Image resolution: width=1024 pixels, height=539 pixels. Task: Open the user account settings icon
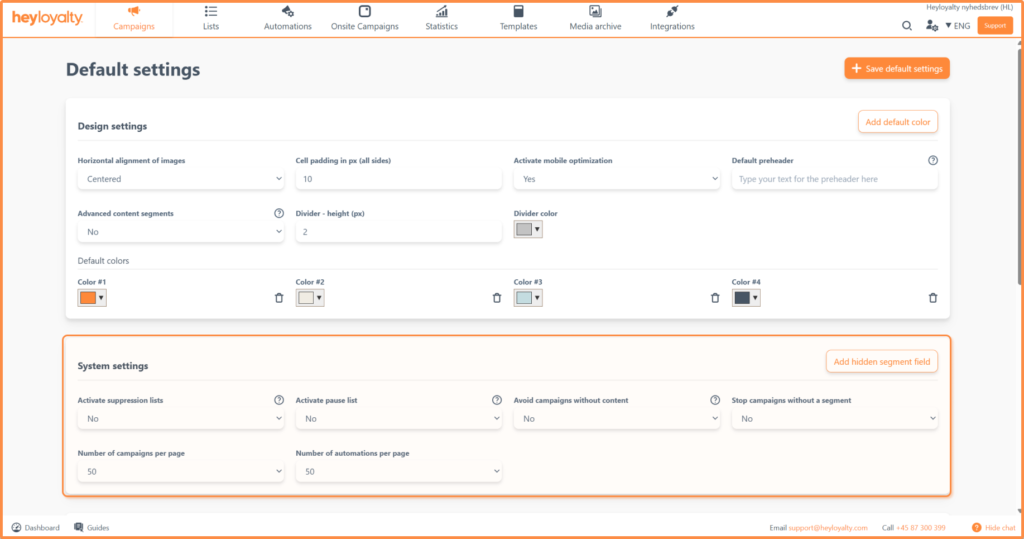click(x=932, y=25)
